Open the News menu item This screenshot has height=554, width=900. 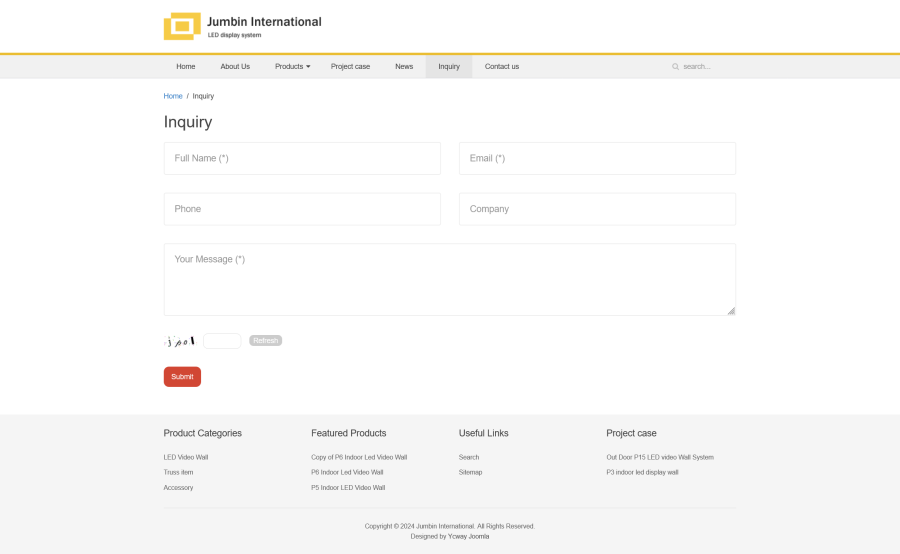point(404,67)
